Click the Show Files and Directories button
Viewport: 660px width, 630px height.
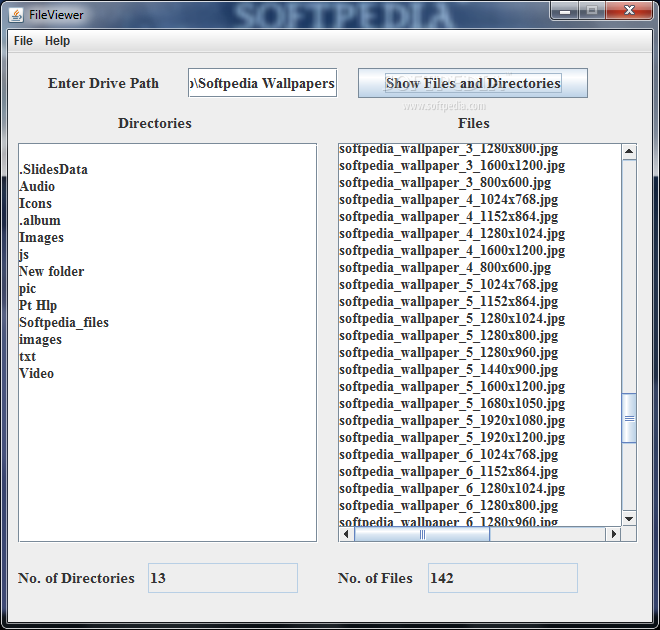pyautogui.click(x=473, y=83)
